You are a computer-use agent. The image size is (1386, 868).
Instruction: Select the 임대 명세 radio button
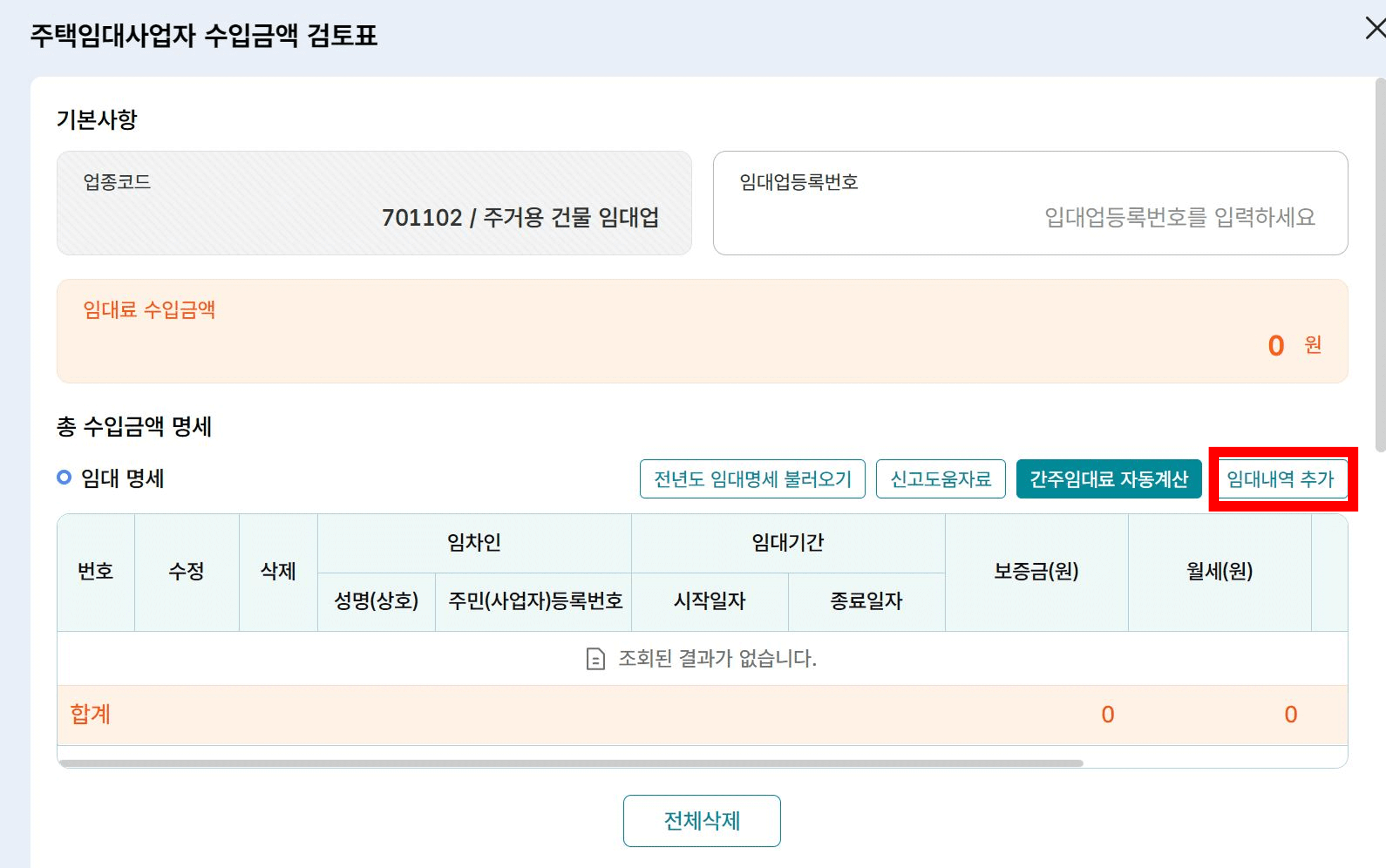tap(63, 477)
